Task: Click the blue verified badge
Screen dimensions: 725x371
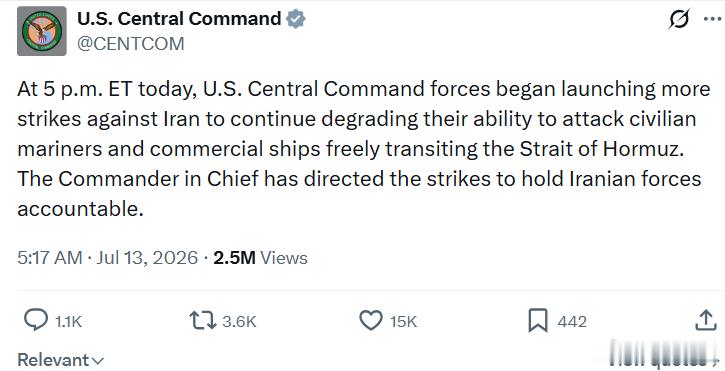Action: click(295, 19)
